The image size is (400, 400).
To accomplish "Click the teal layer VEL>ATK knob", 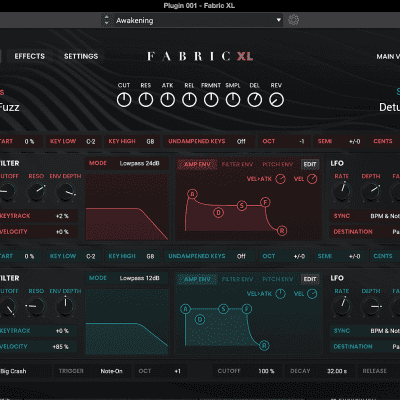I will pos(280,294).
